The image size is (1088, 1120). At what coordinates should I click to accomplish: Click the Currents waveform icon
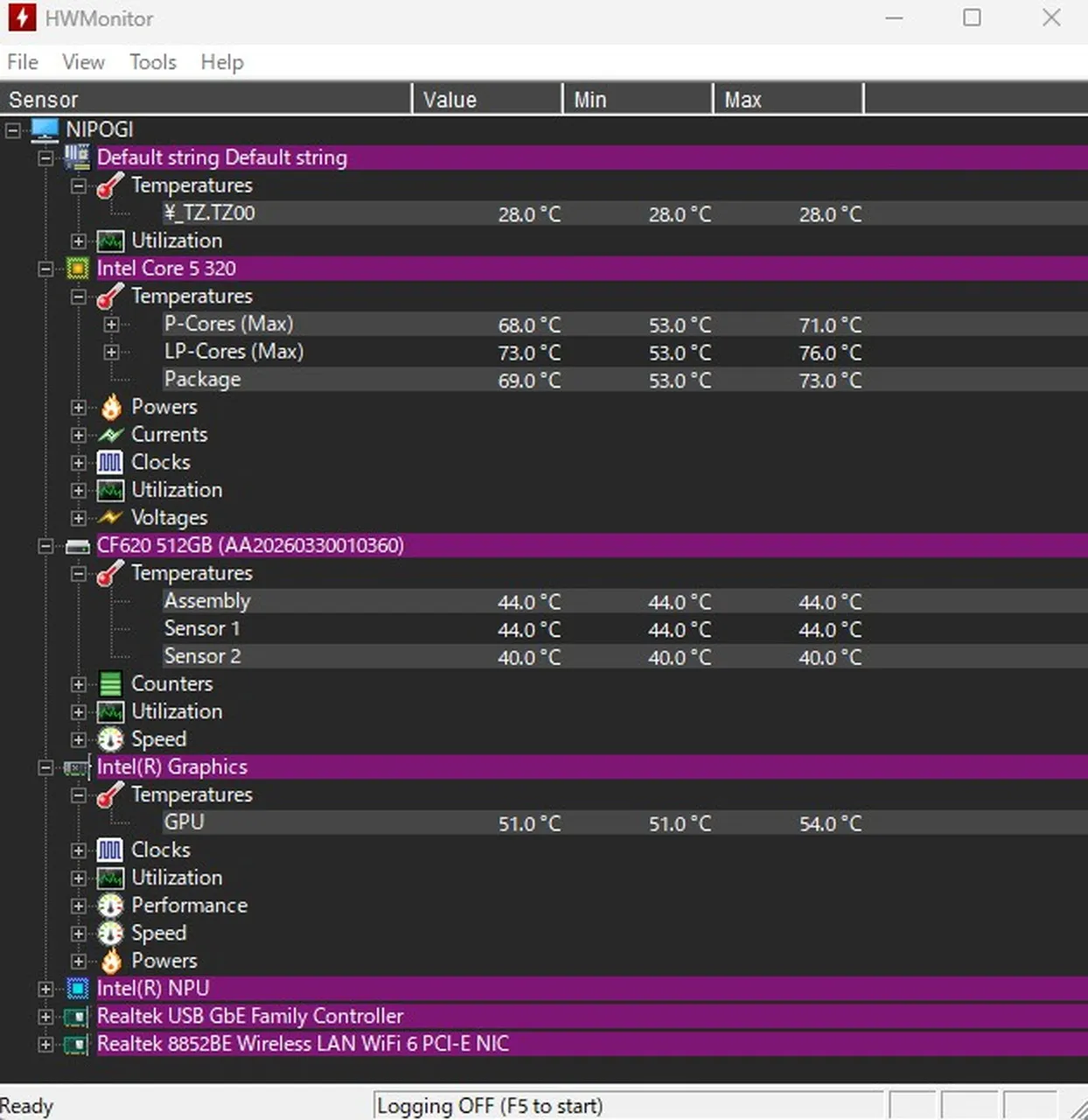[111, 435]
